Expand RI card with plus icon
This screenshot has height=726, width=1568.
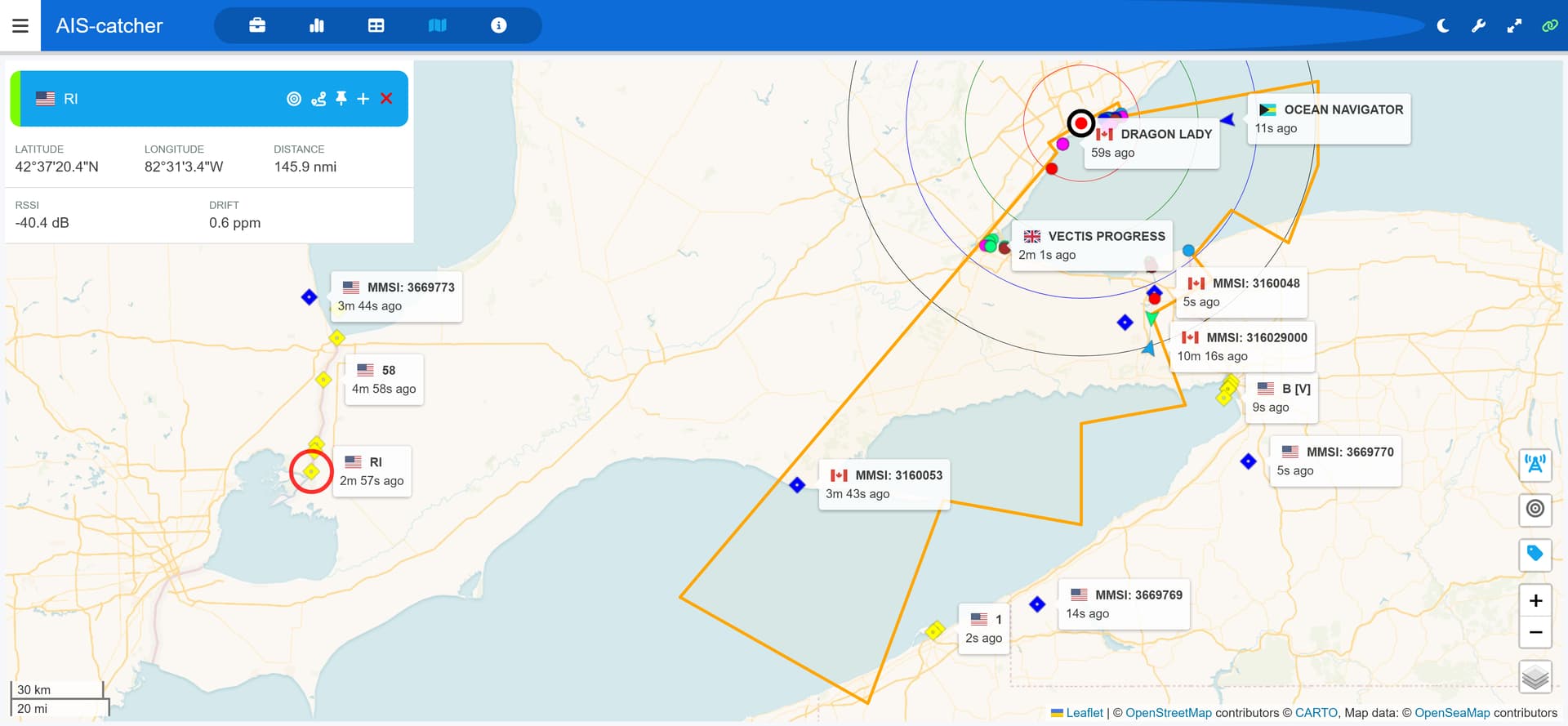point(363,99)
